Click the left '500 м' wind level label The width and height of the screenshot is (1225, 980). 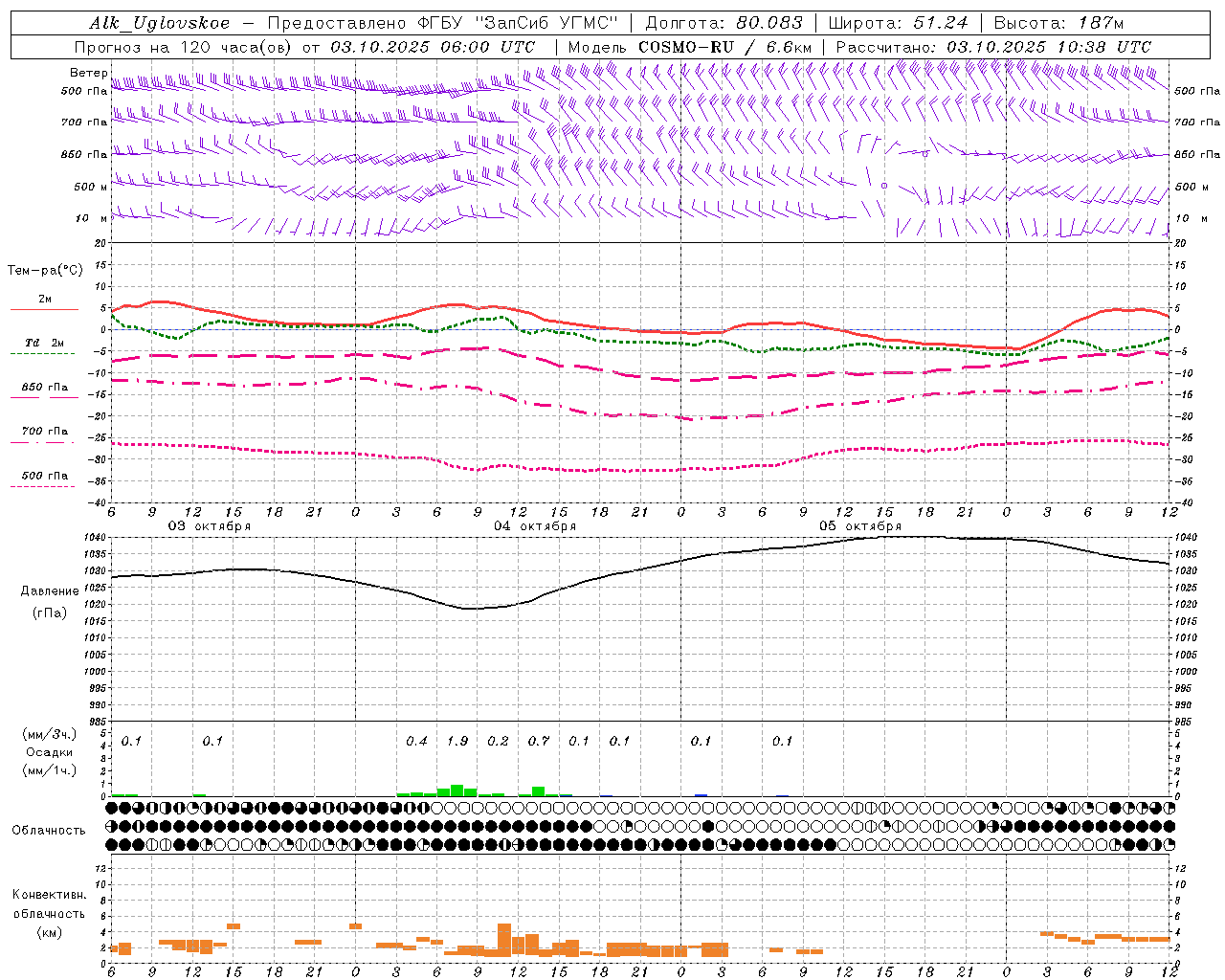(91, 187)
